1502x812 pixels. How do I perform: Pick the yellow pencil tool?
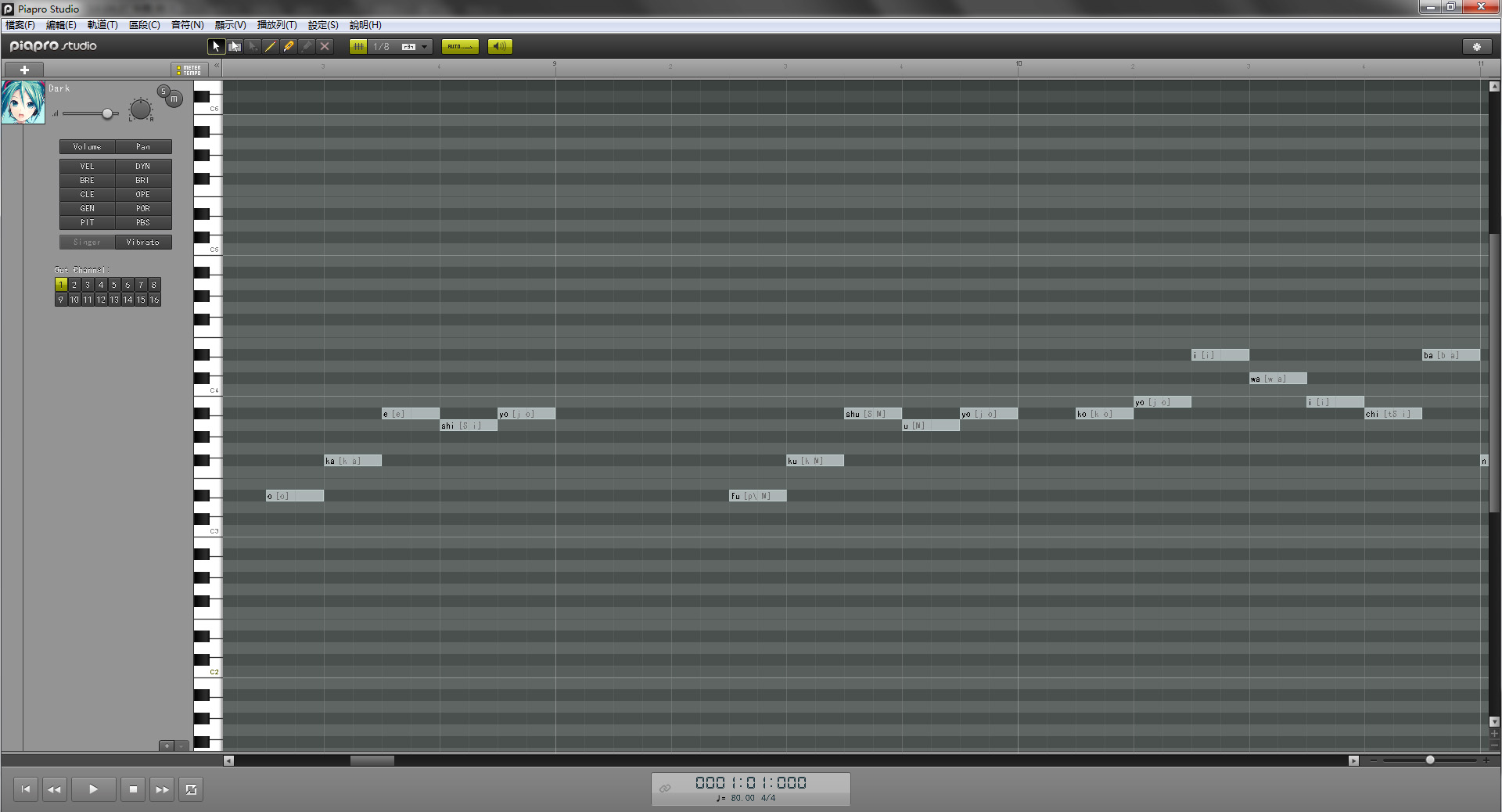289,46
